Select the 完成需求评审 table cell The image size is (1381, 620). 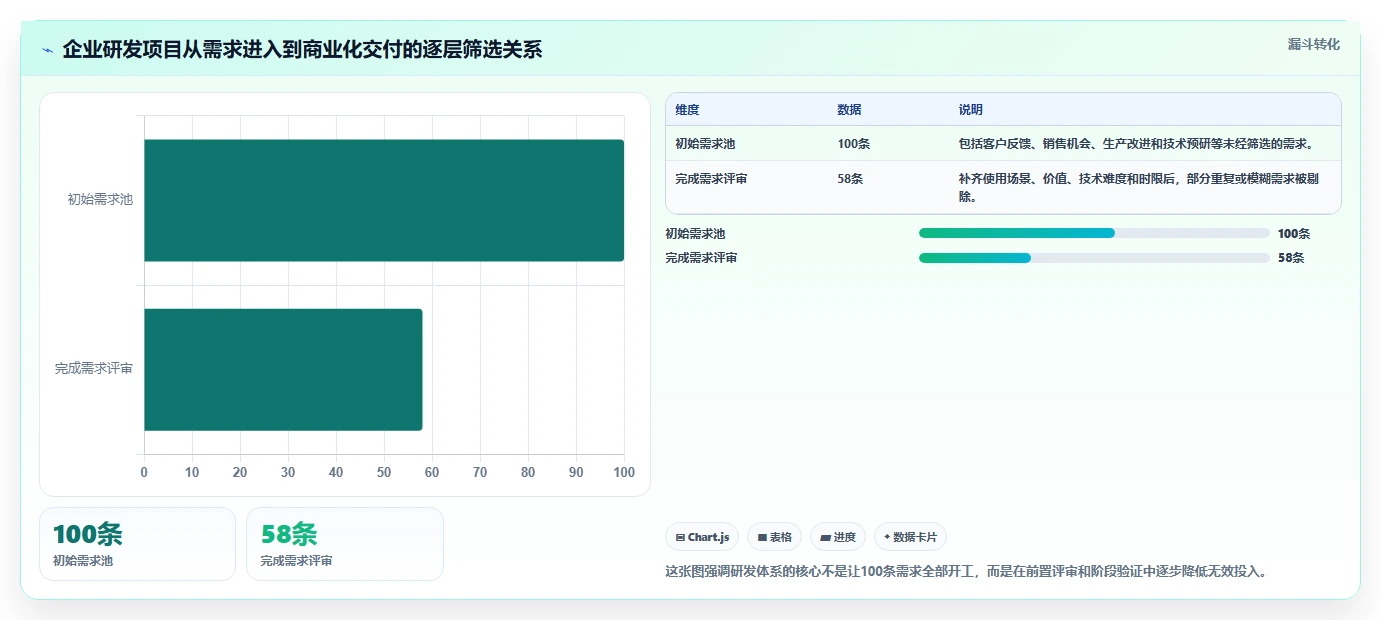click(711, 179)
